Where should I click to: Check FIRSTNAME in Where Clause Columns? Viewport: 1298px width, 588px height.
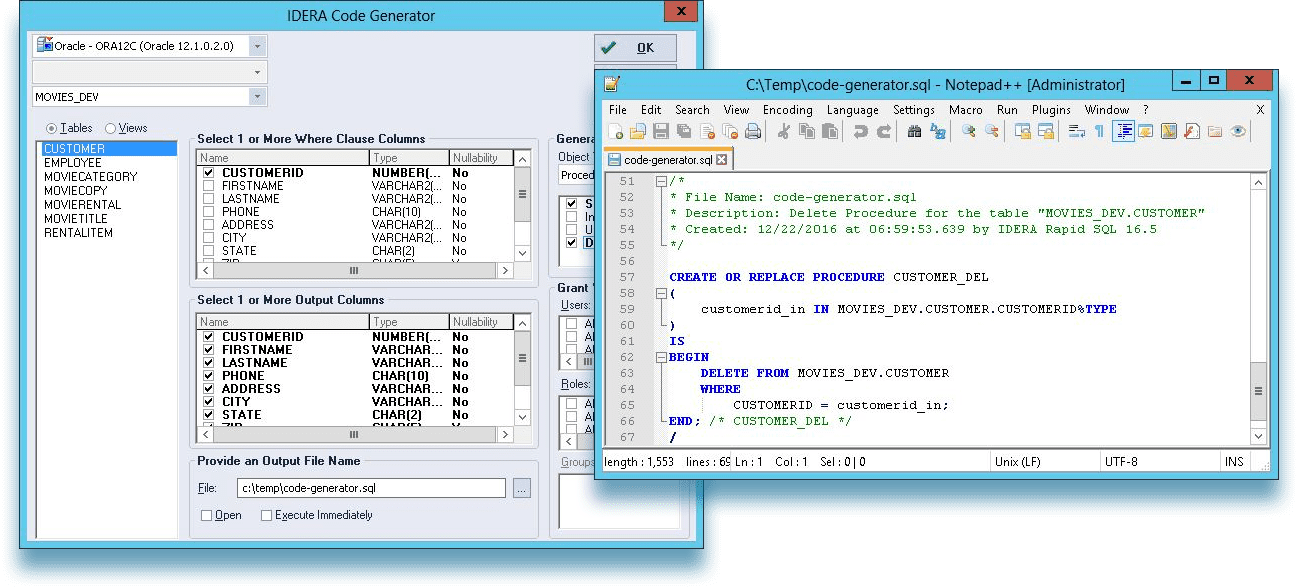click(209, 186)
